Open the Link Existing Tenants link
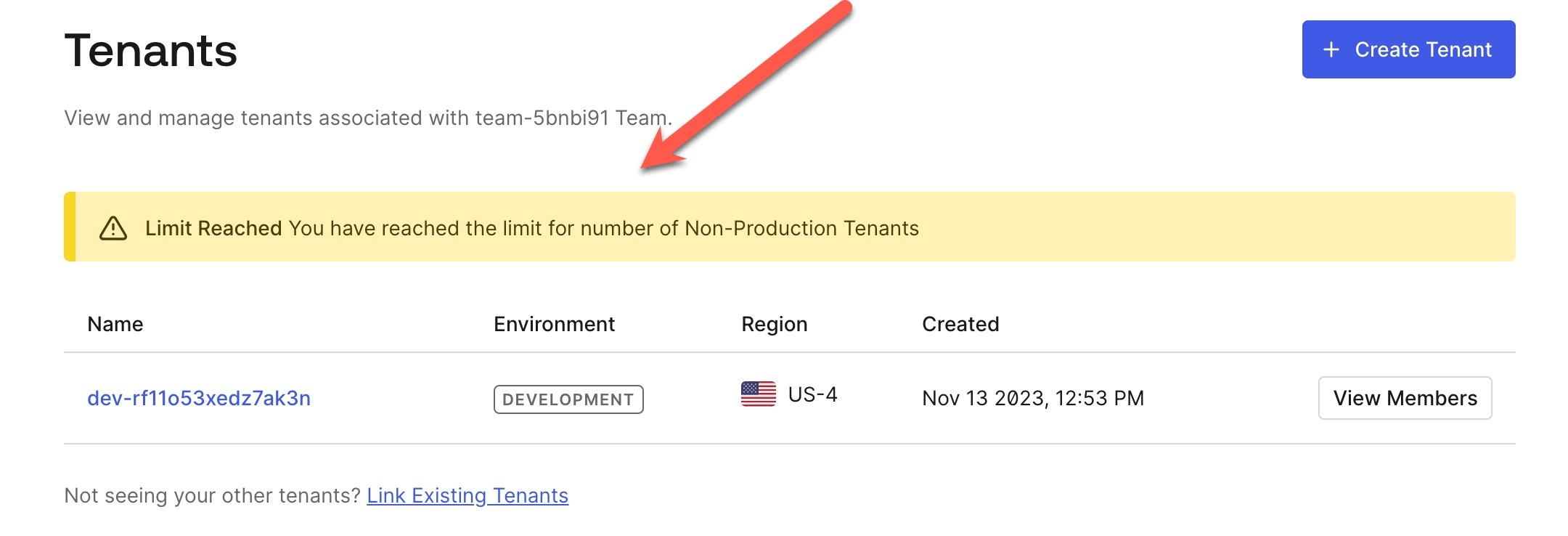This screenshot has width=1568, height=536. pos(467,495)
